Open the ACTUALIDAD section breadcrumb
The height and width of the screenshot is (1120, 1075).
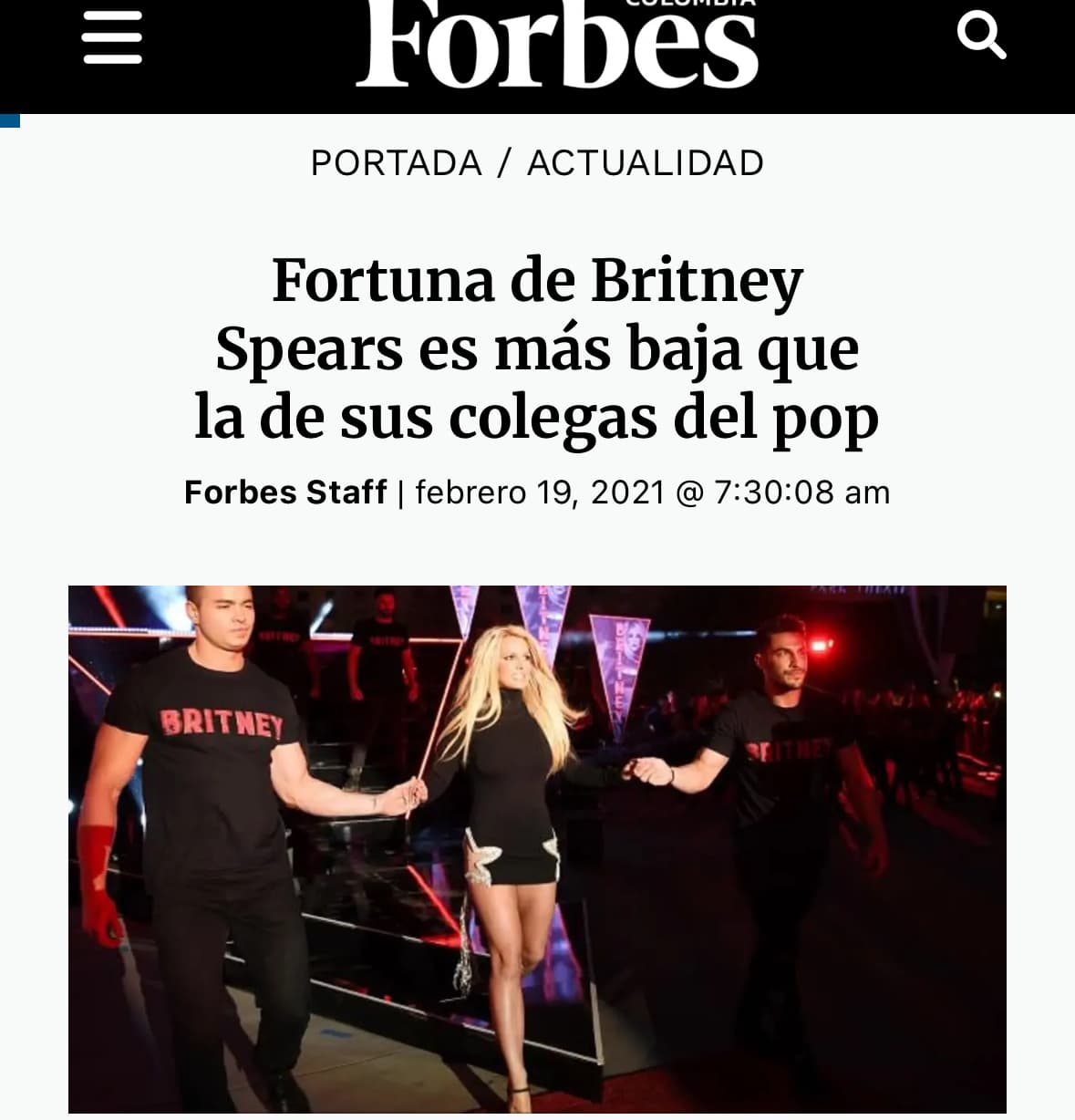coord(646,163)
